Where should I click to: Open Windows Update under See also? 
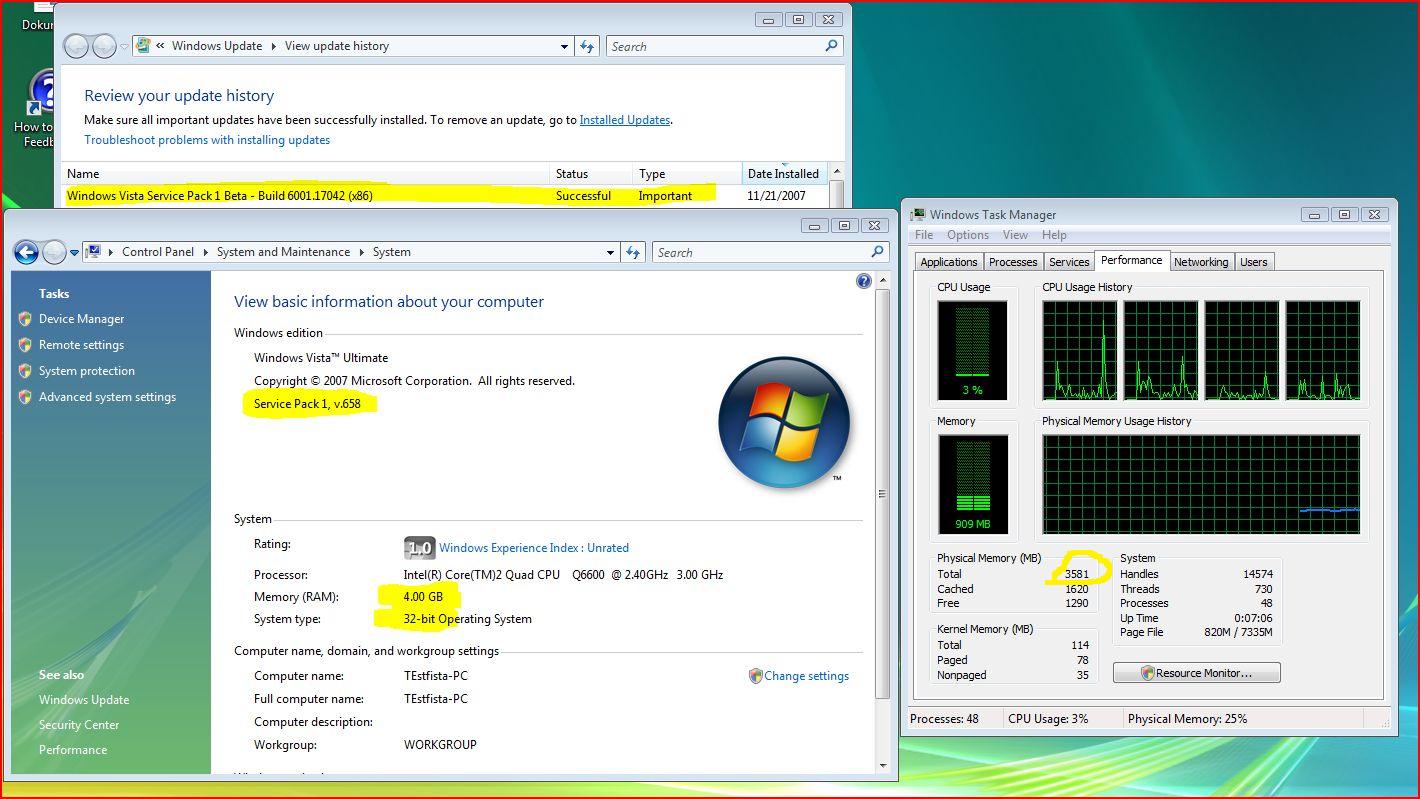coord(84,700)
